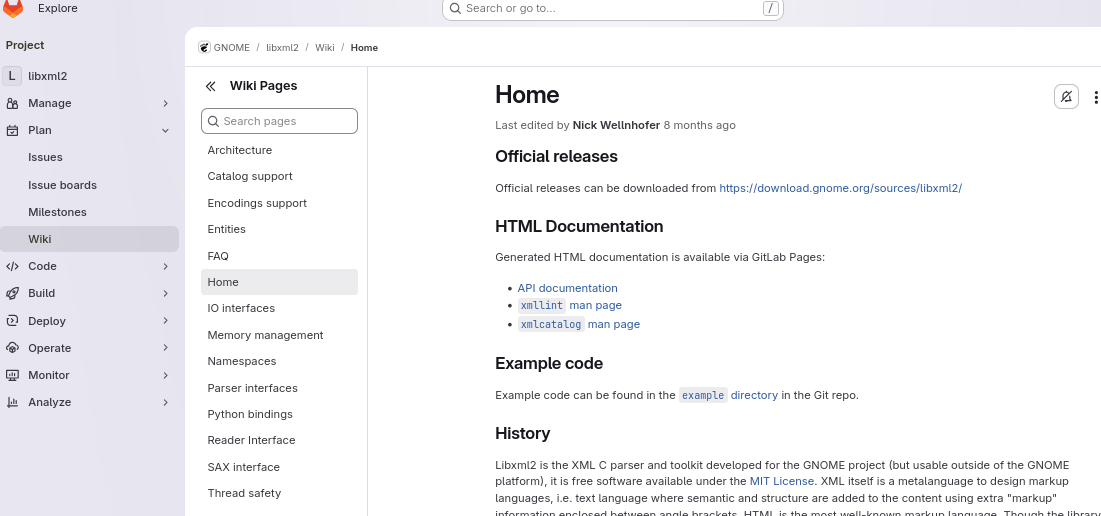Click the Analyze chart icon
This screenshot has width=1101, height=516.
click(12, 402)
